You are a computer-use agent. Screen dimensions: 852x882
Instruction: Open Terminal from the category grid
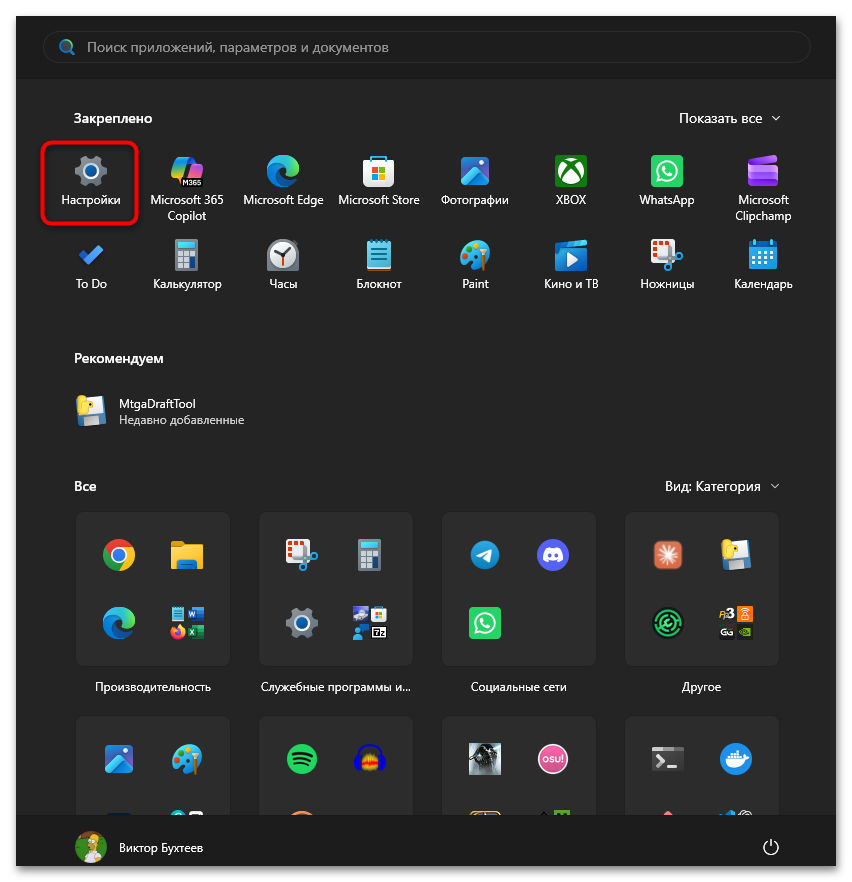[x=668, y=759]
